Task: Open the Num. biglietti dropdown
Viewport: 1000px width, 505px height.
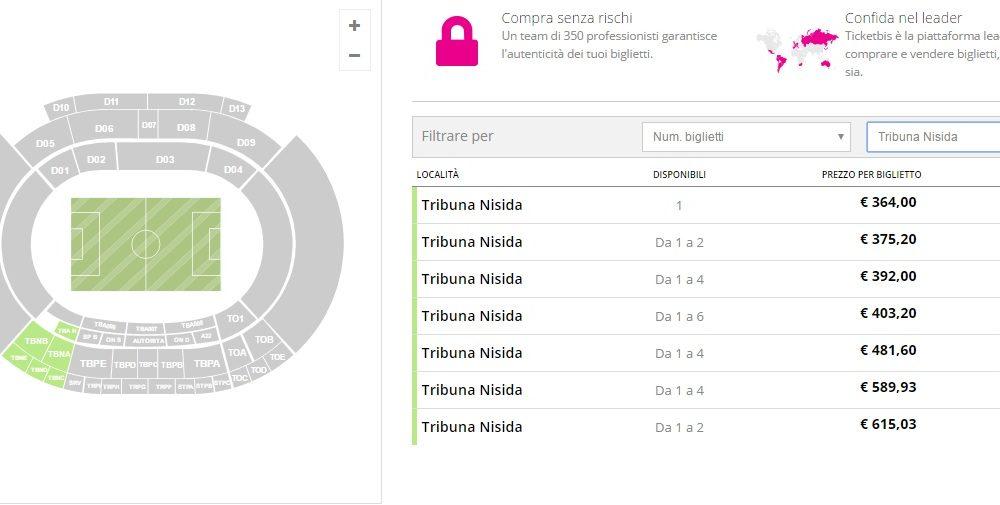Action: [x=746, y=137]
